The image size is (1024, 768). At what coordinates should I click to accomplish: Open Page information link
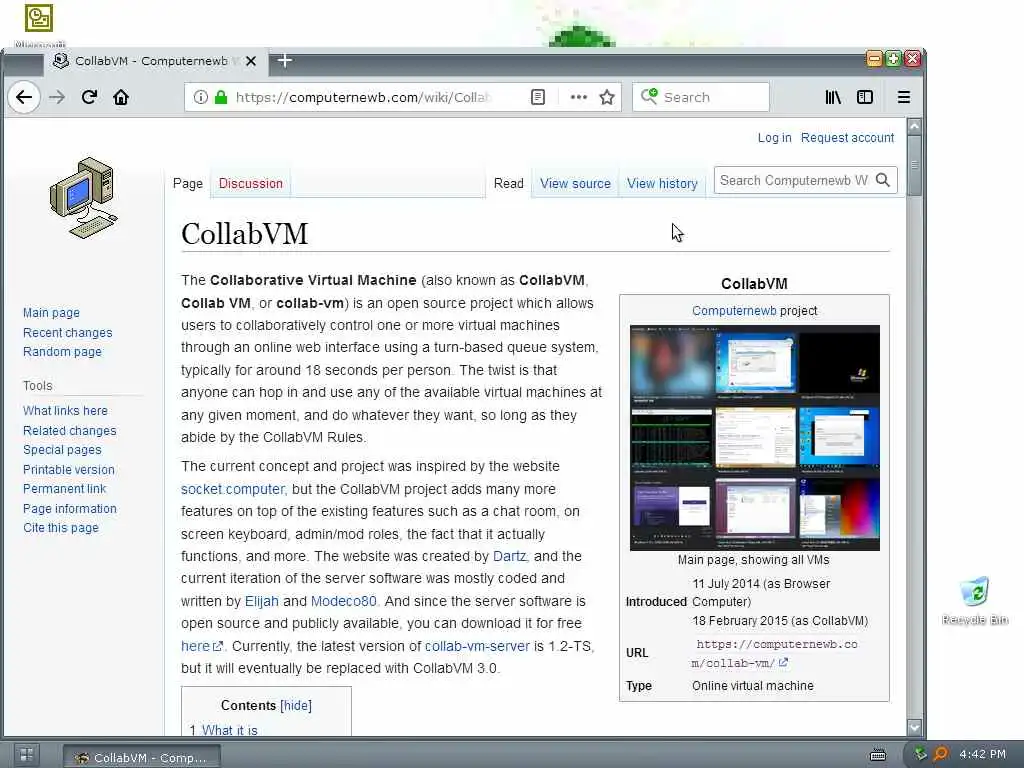click(x=70, y=508)
